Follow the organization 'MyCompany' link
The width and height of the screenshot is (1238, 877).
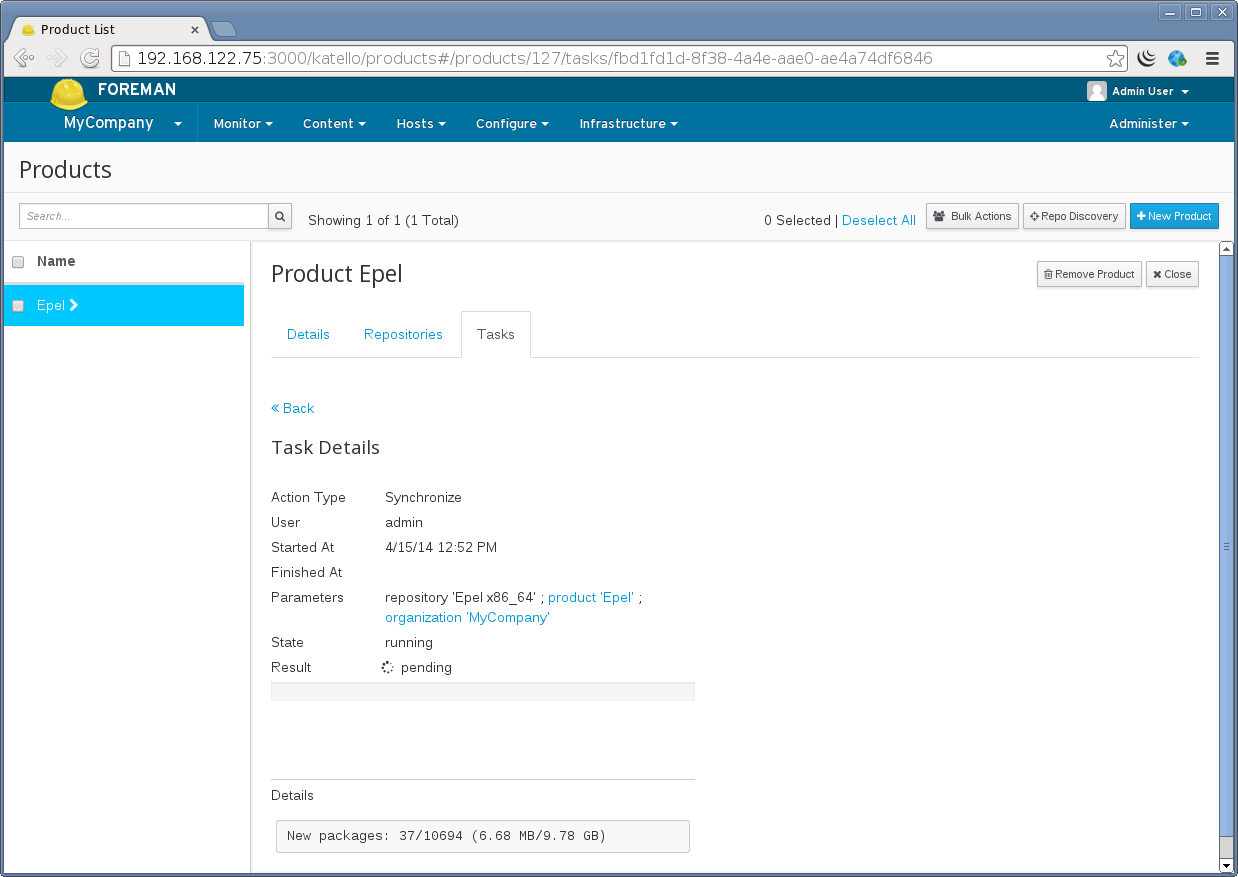[467, 617]
